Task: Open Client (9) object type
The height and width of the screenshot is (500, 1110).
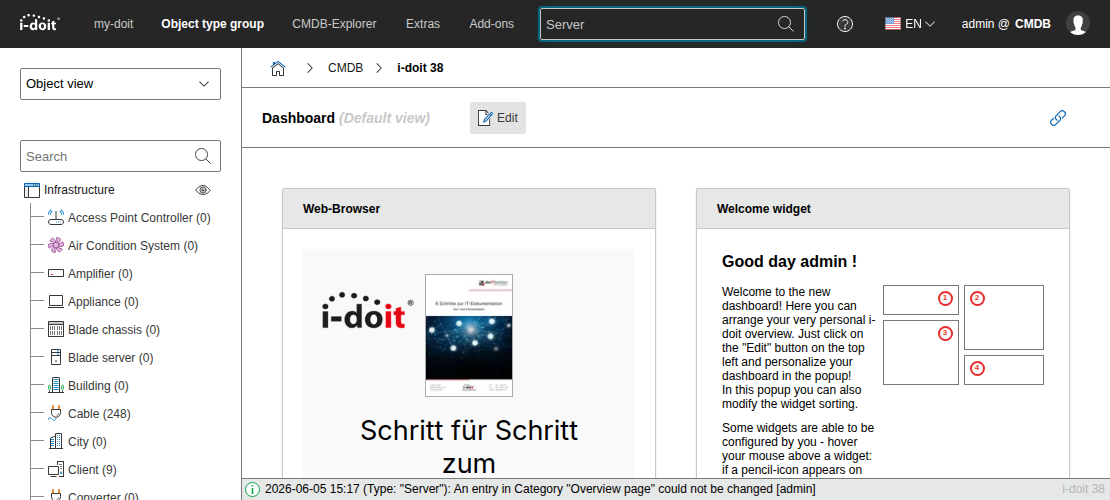Action: point(92,470)
